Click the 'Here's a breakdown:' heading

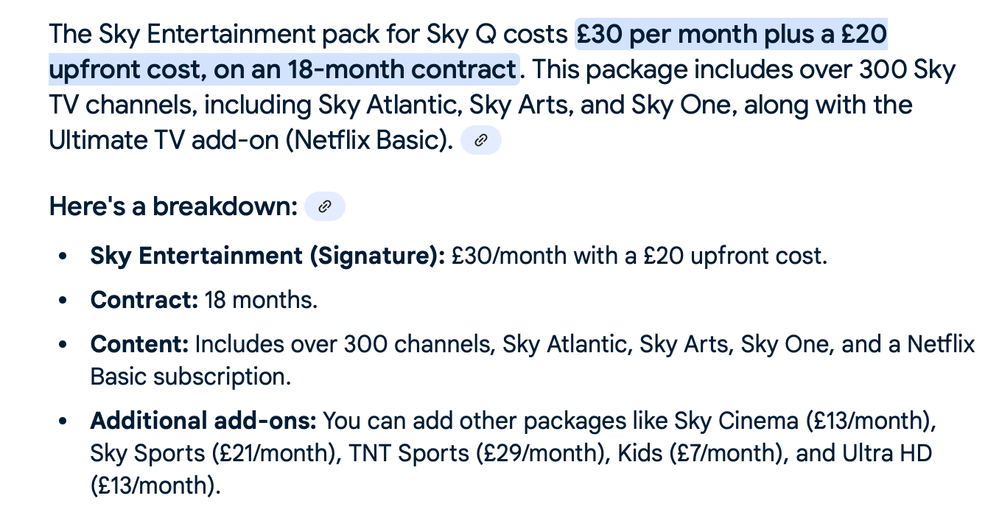point(173,206)
